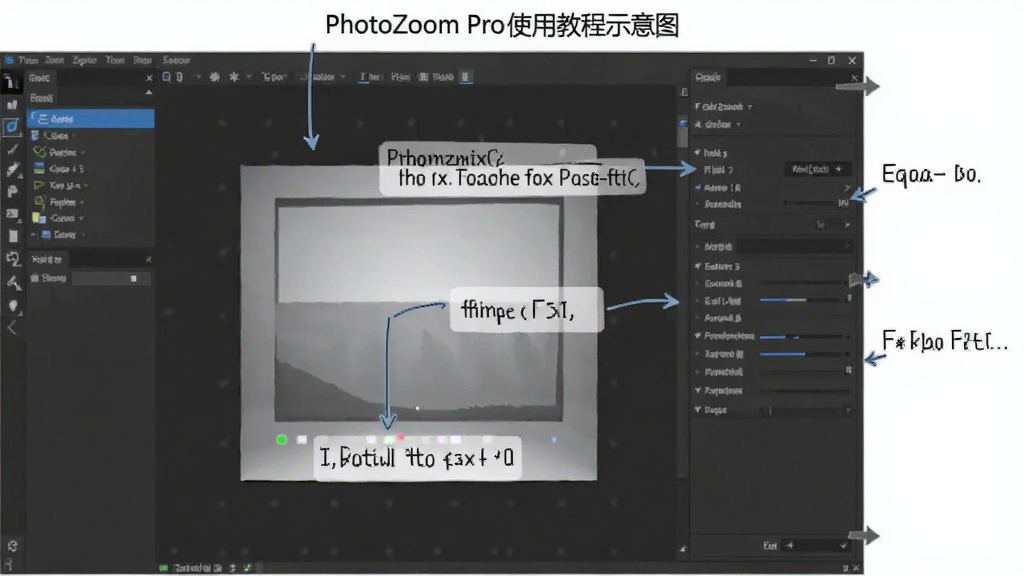1024x576 pixels.
Task: Select the blue highlighted row in the left list
Action: click(91, 119)
